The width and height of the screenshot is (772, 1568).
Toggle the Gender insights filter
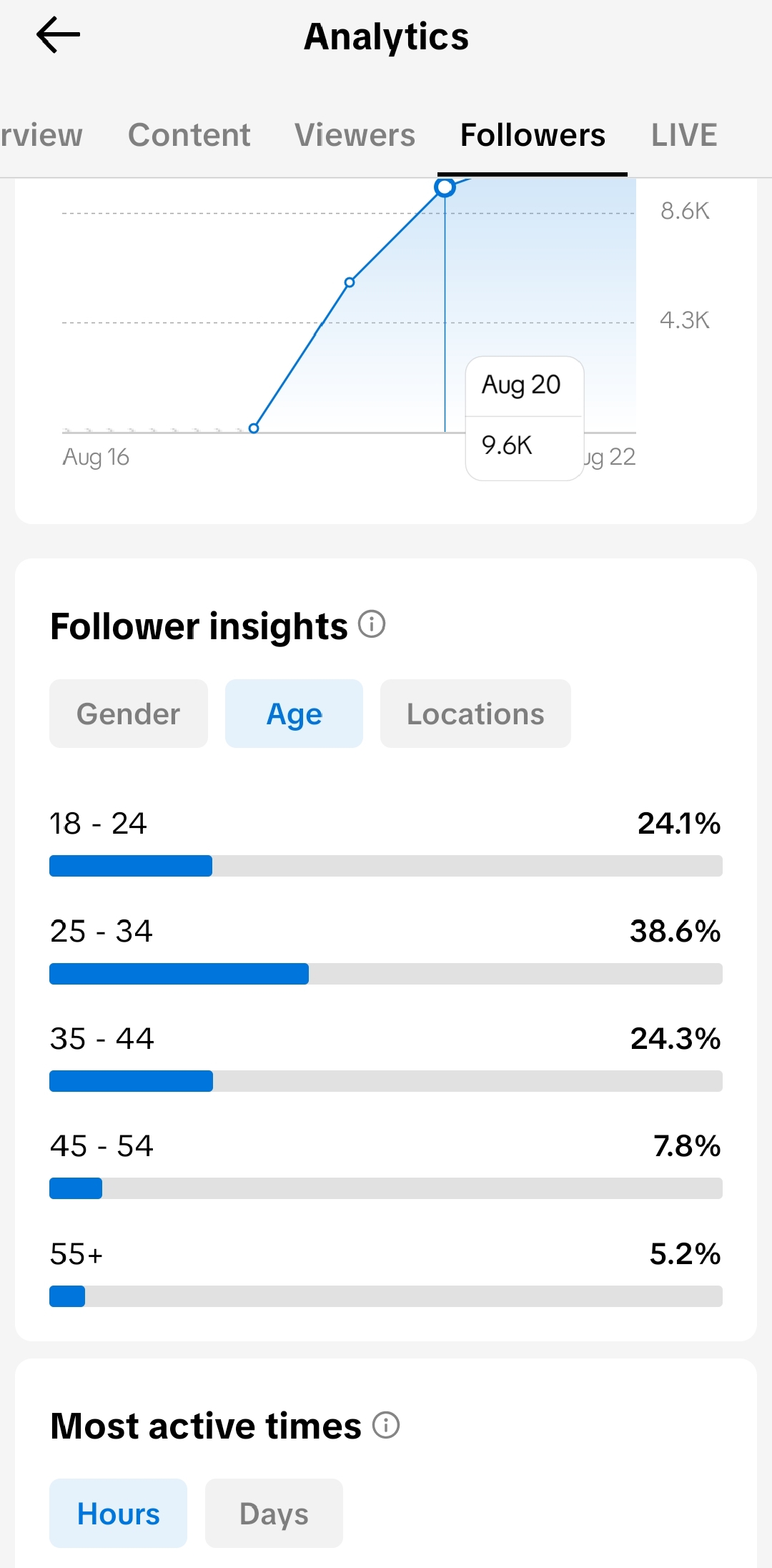click(129, 714)
